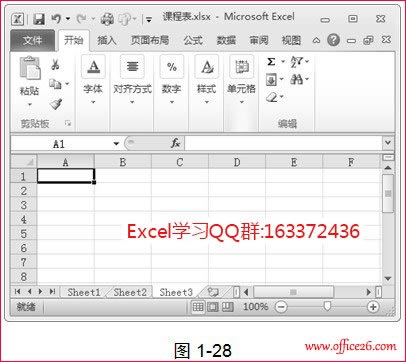The image size is (406, 362).
Task: Open the Copy dropdown arrow
Action: [x=67, y=83]
